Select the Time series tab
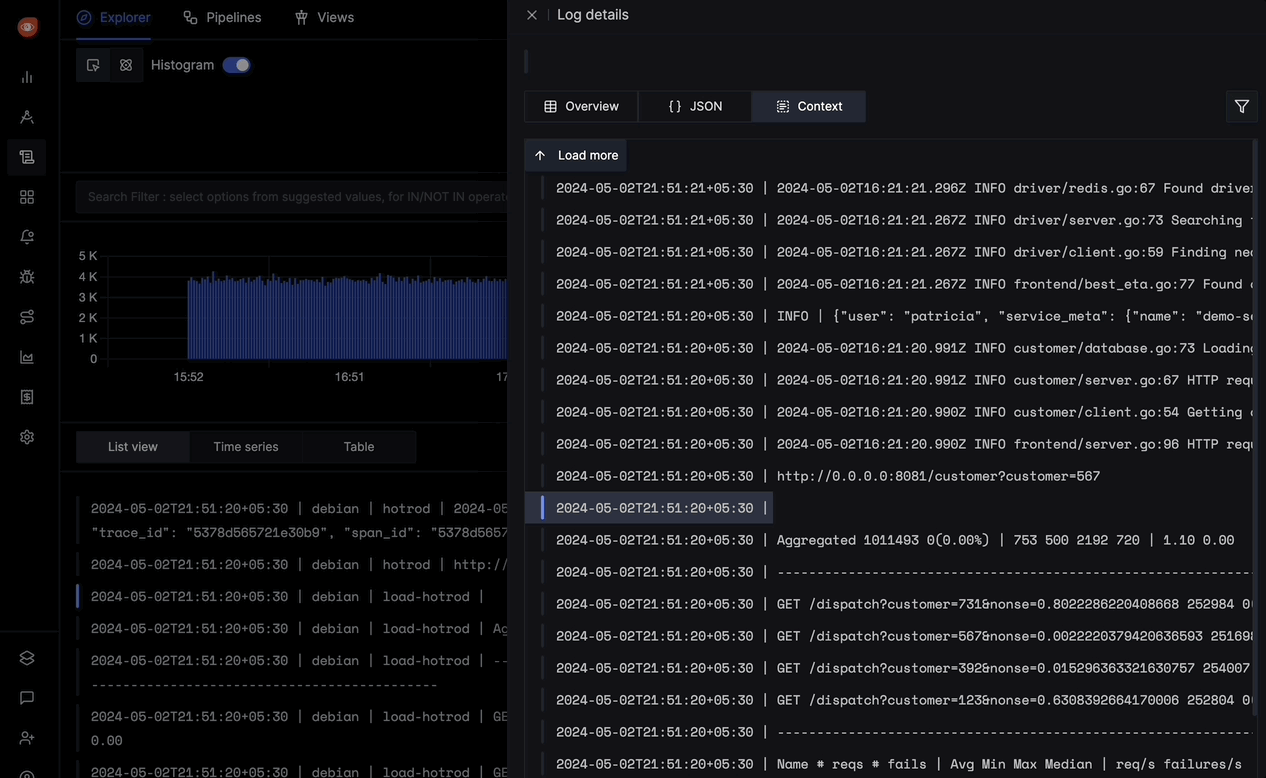1266x778 pixels. pyautogui.click(x=246, y=447)
